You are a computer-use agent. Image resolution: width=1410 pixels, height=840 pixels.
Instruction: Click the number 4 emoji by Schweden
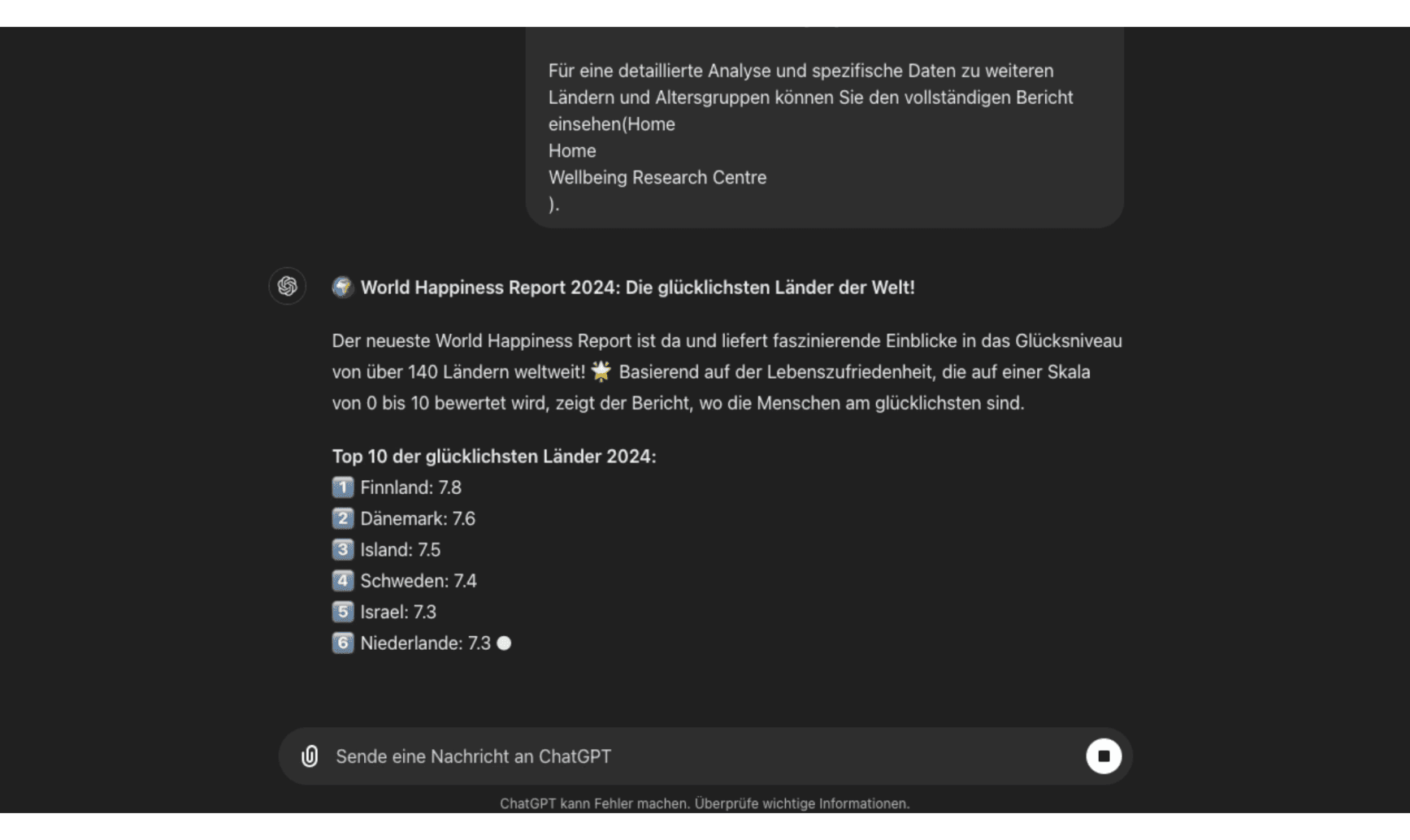343,581
